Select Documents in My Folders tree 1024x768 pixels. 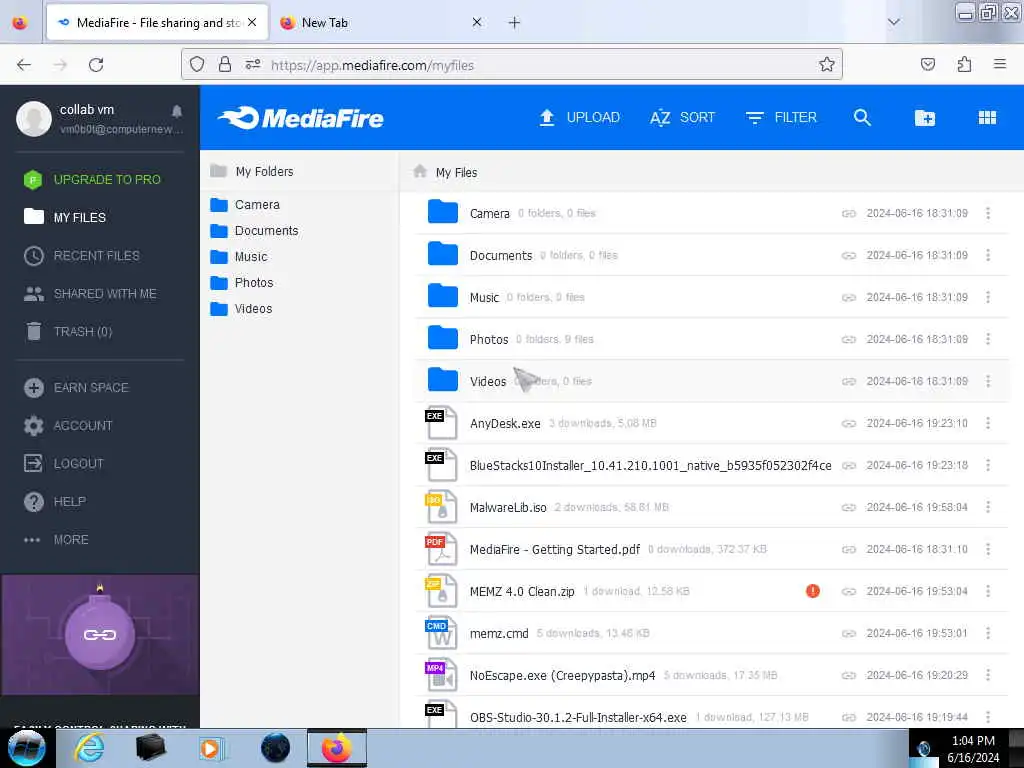pos(254,231)
